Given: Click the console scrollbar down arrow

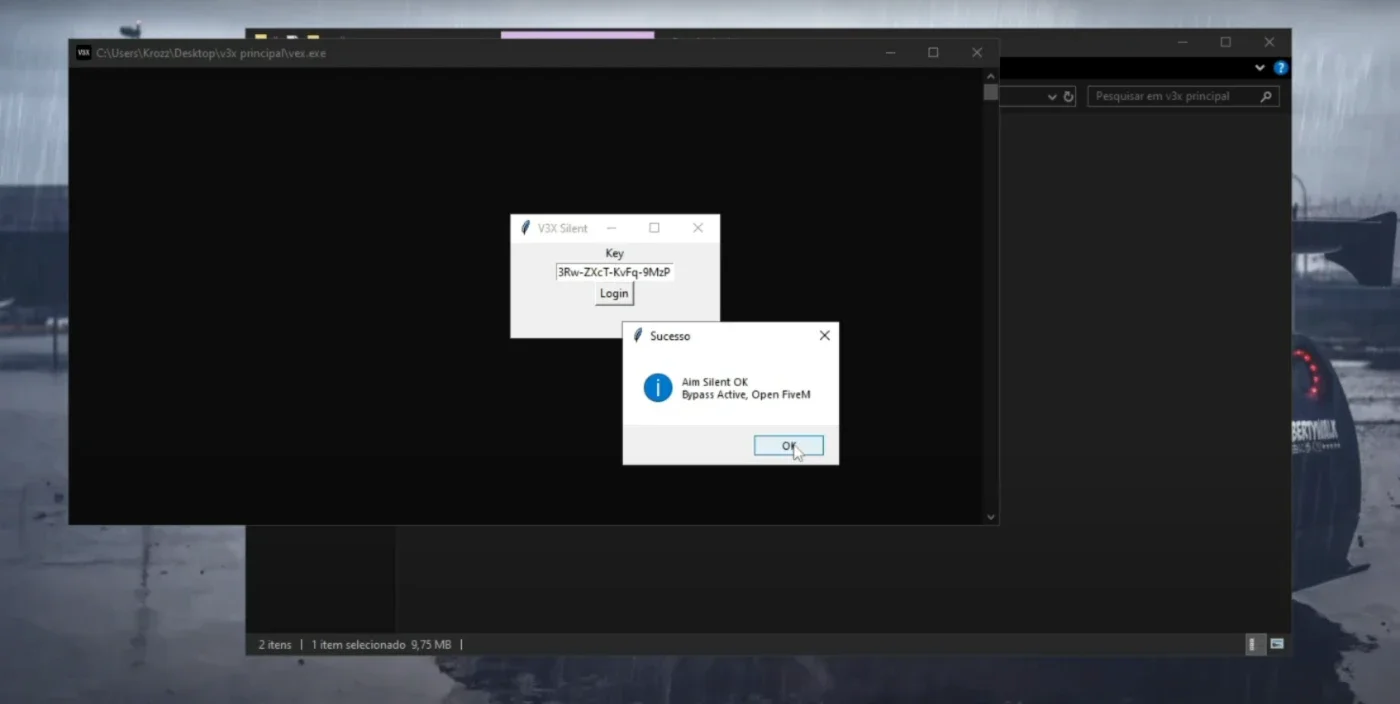Looking at the screenshot, I should click(x=991, y=517).
